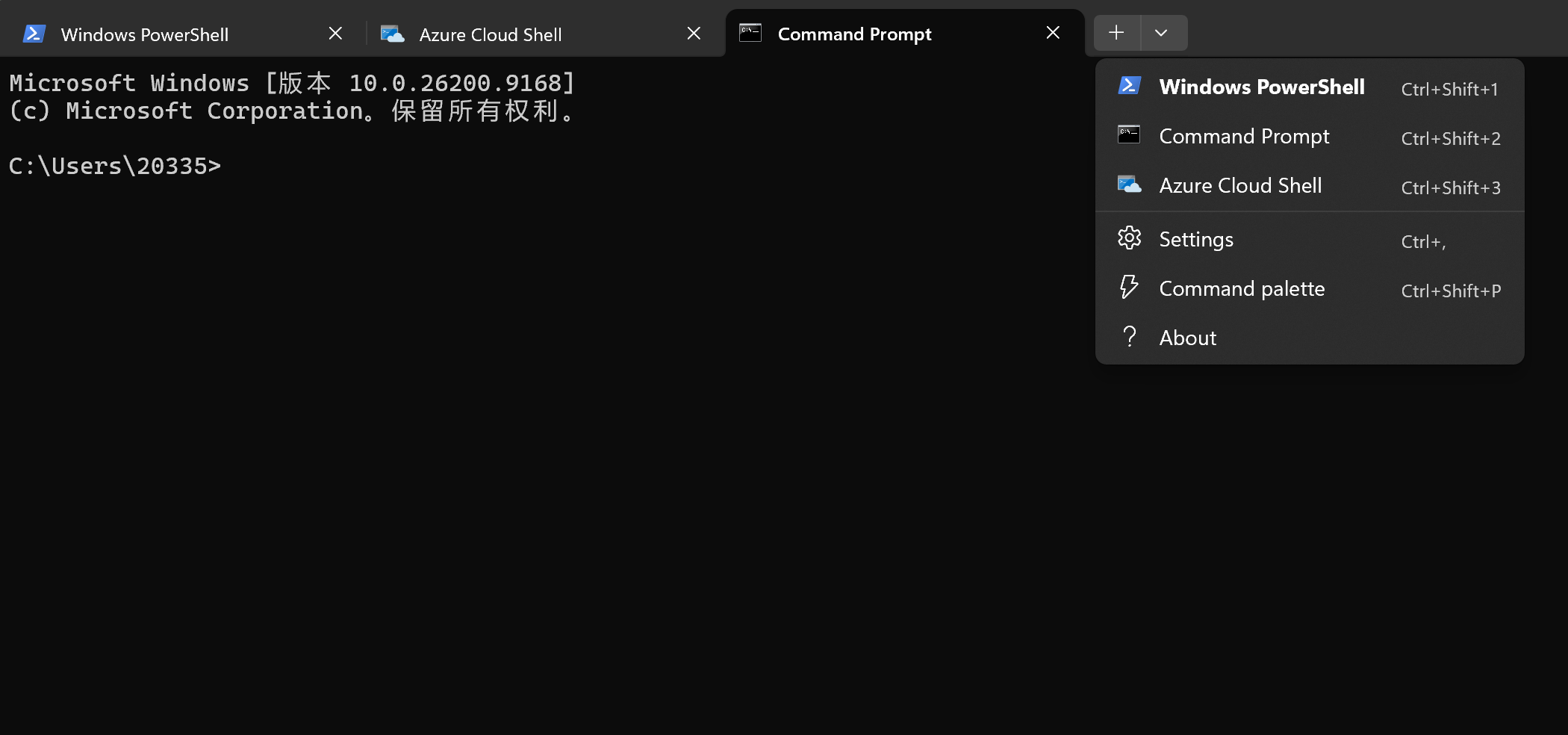The image size is (1568, 735).
Task: Close the Azure Cloud Shell tab
Action: point(694,33)
